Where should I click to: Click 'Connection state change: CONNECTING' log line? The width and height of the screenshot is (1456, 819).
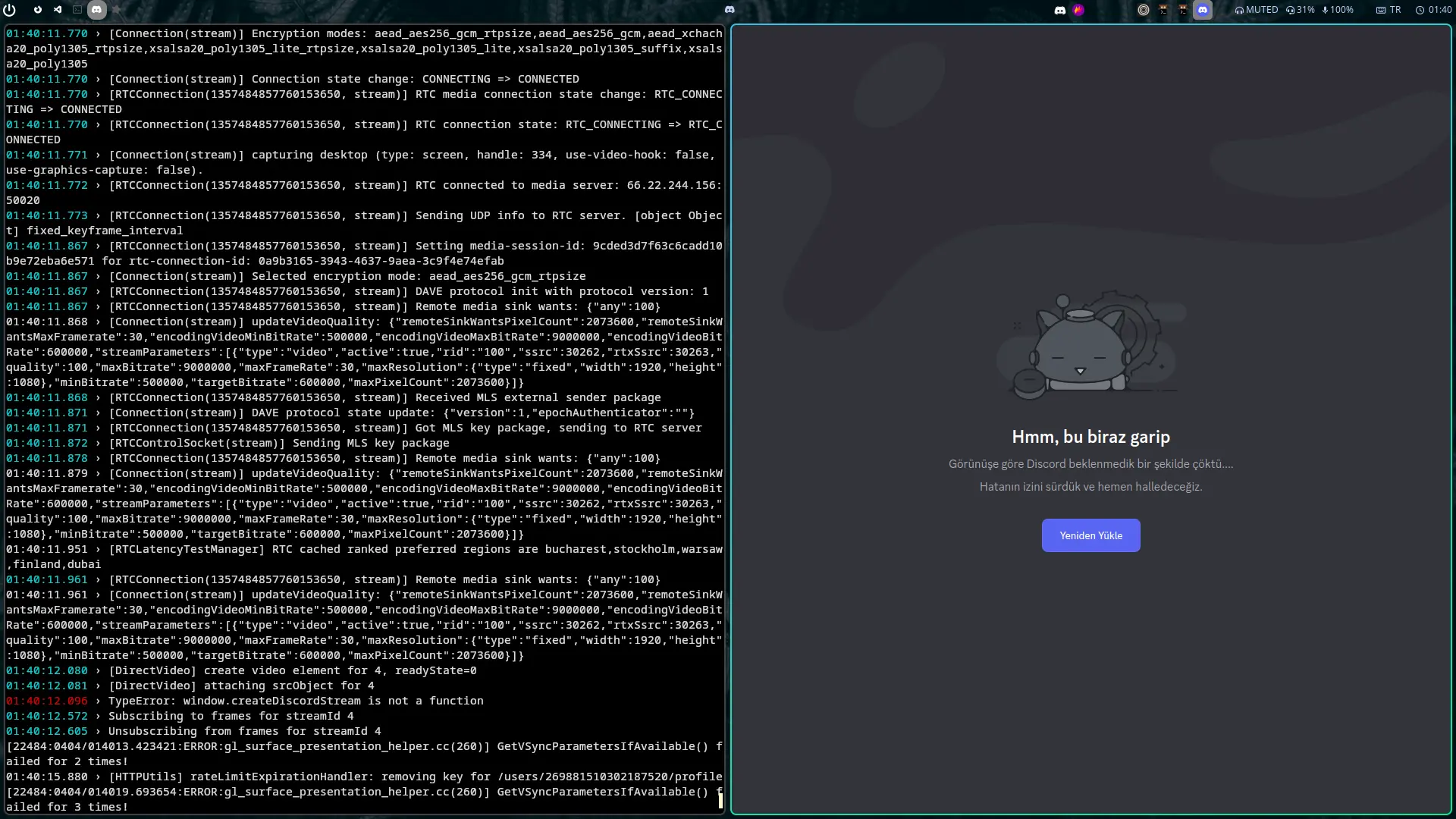coord(293,79)
